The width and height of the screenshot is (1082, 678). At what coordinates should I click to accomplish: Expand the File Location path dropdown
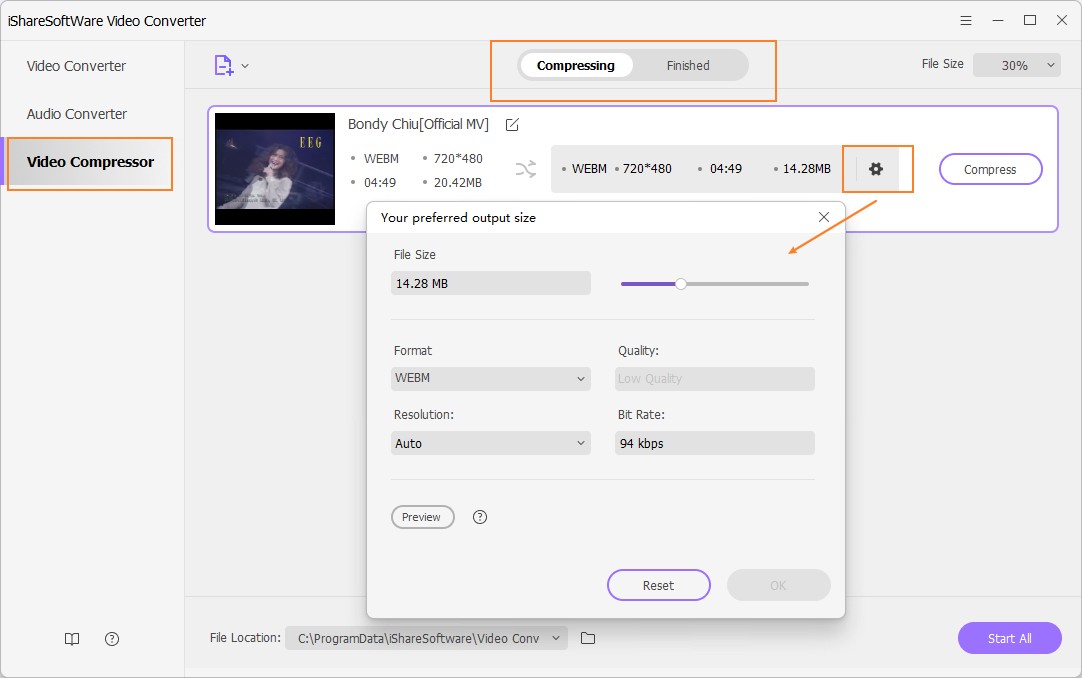(x=426, y=638)
